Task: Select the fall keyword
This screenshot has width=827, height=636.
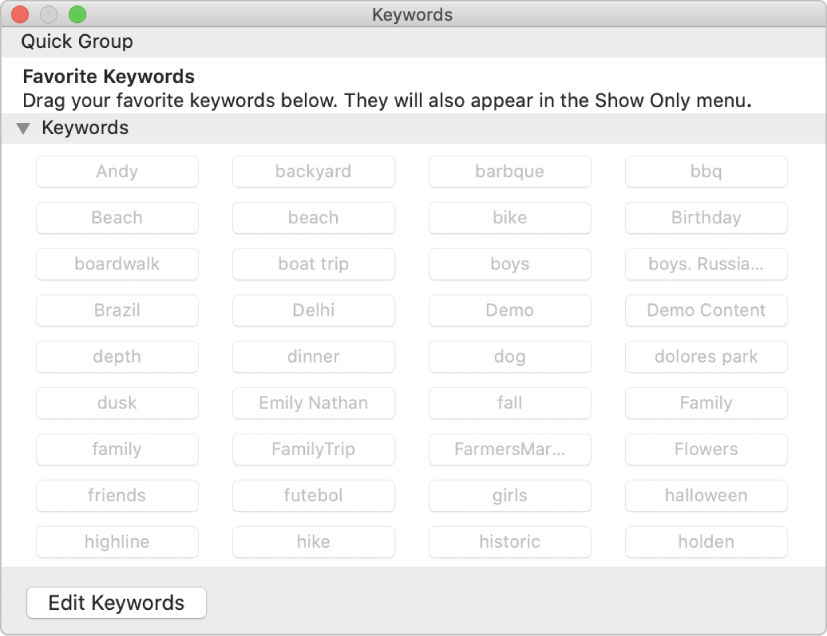Action: pos(509,403)
